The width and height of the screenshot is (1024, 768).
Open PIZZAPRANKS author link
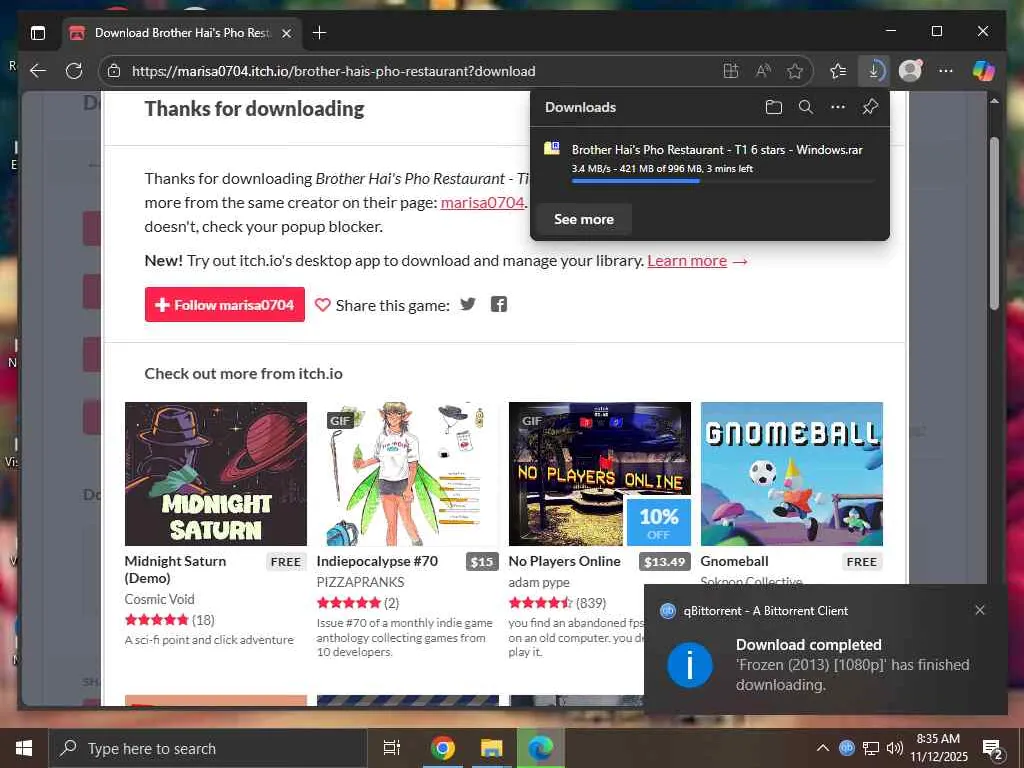click(360, 582)
